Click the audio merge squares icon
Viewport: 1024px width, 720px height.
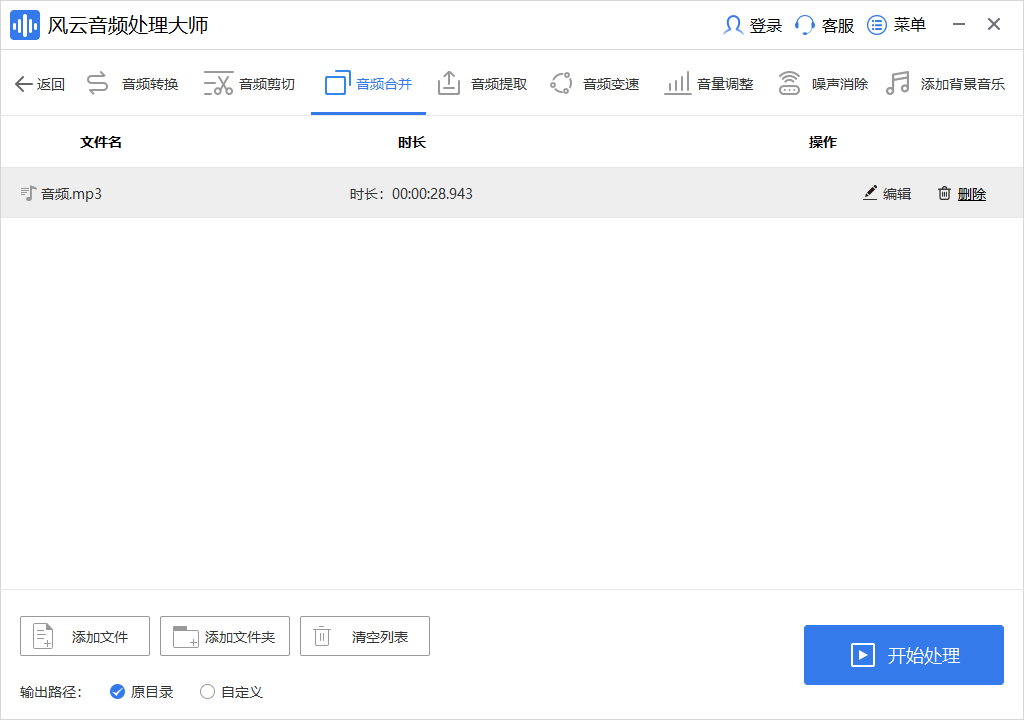click(338, 82)
